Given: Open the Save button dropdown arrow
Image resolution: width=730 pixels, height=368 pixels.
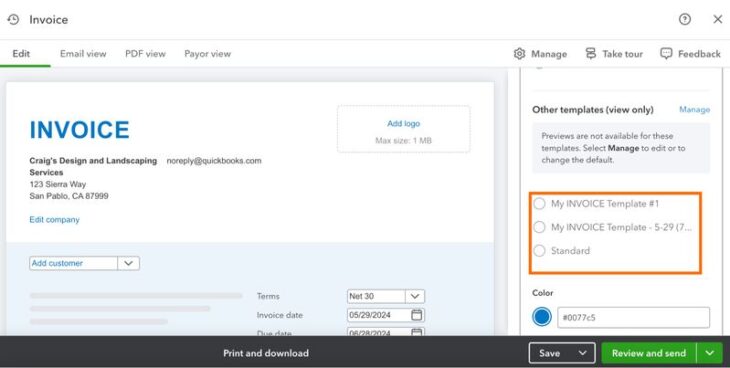Looking at the screenshot, I should coord(582,353).
